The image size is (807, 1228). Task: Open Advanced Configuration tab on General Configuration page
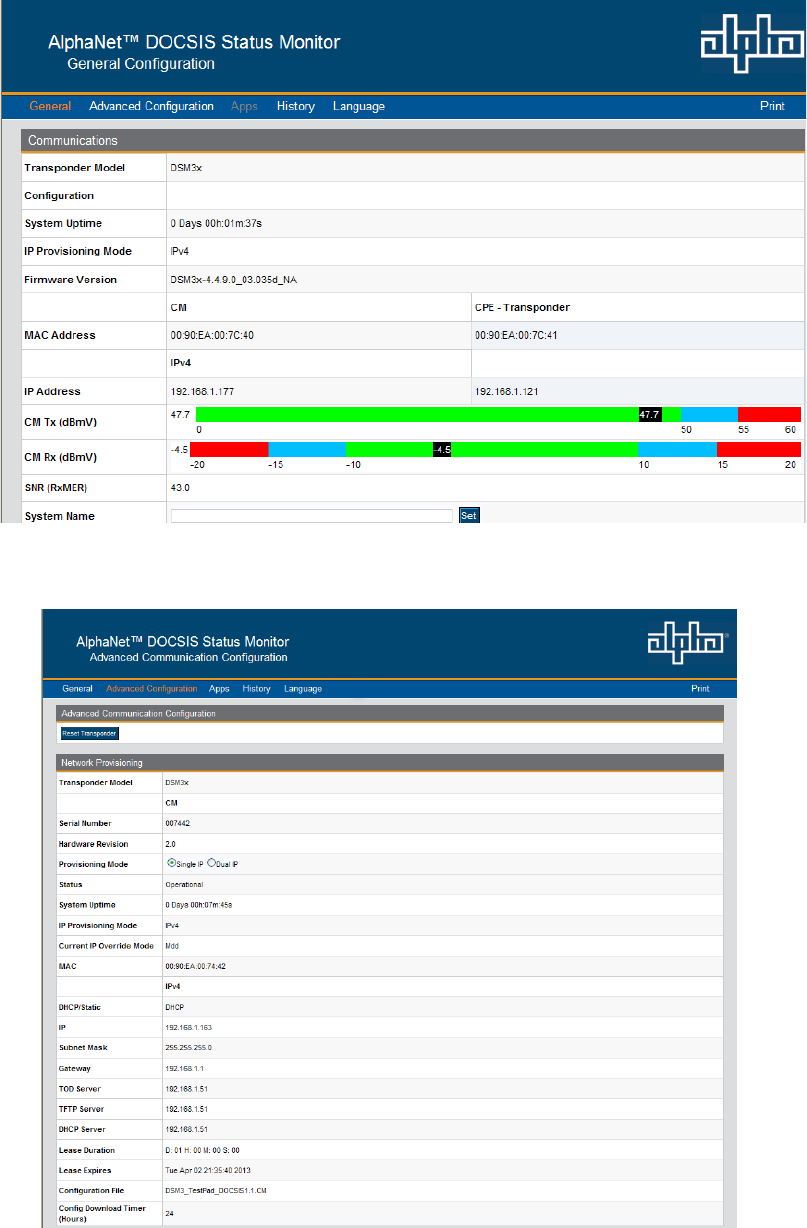tap(151, 106)
